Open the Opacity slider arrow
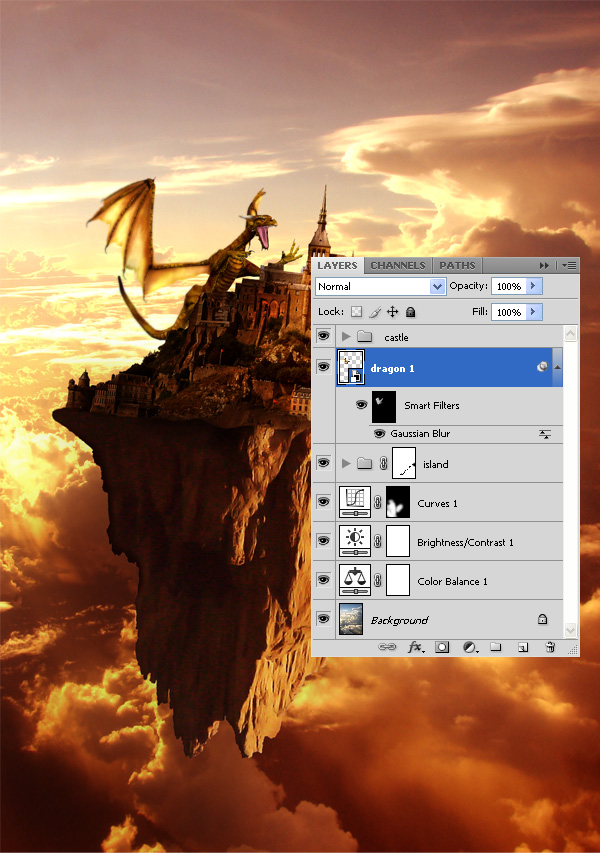 pyautogui.click(x=534, y=286)
